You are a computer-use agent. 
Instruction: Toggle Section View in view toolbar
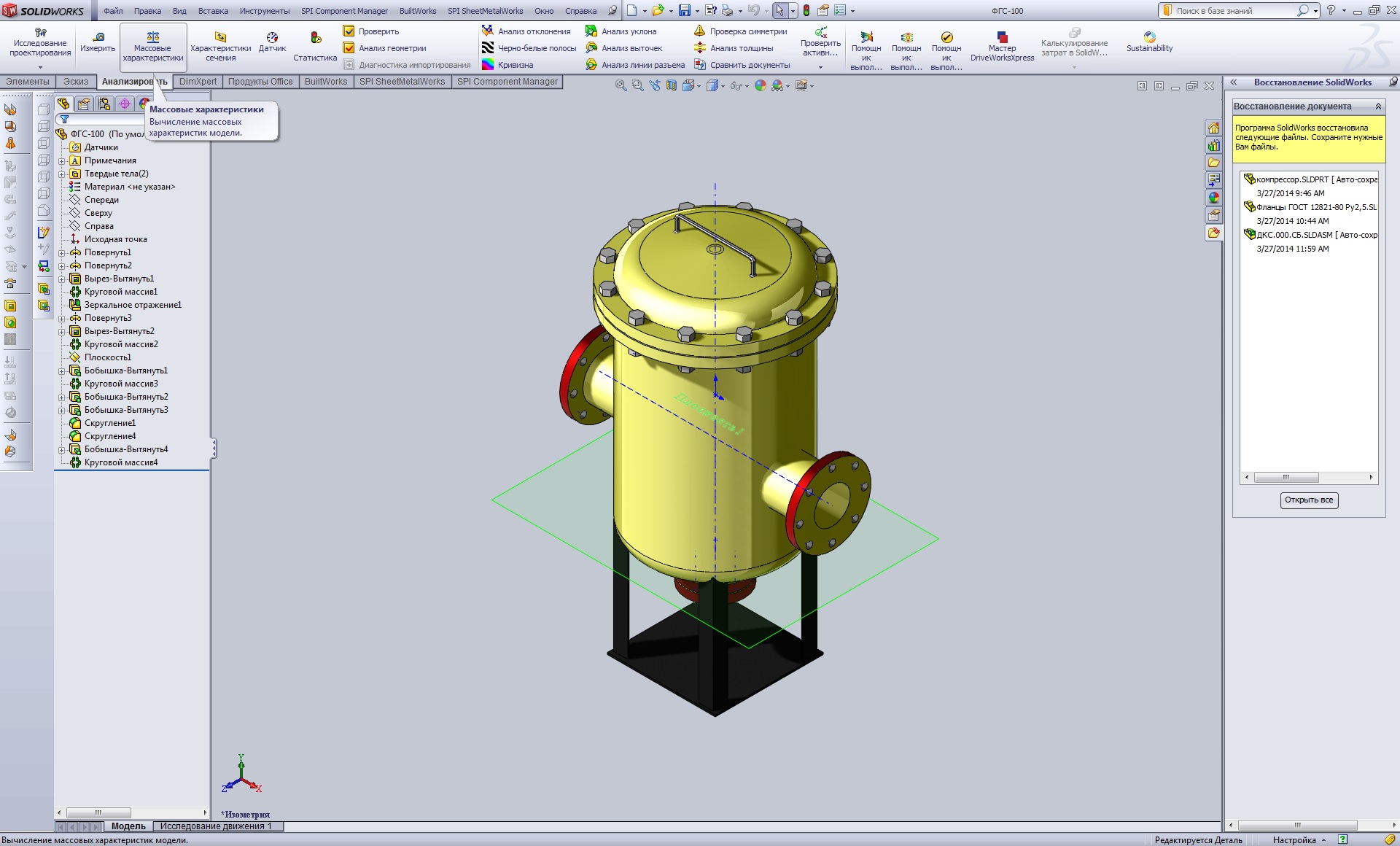tap(671, 85)
